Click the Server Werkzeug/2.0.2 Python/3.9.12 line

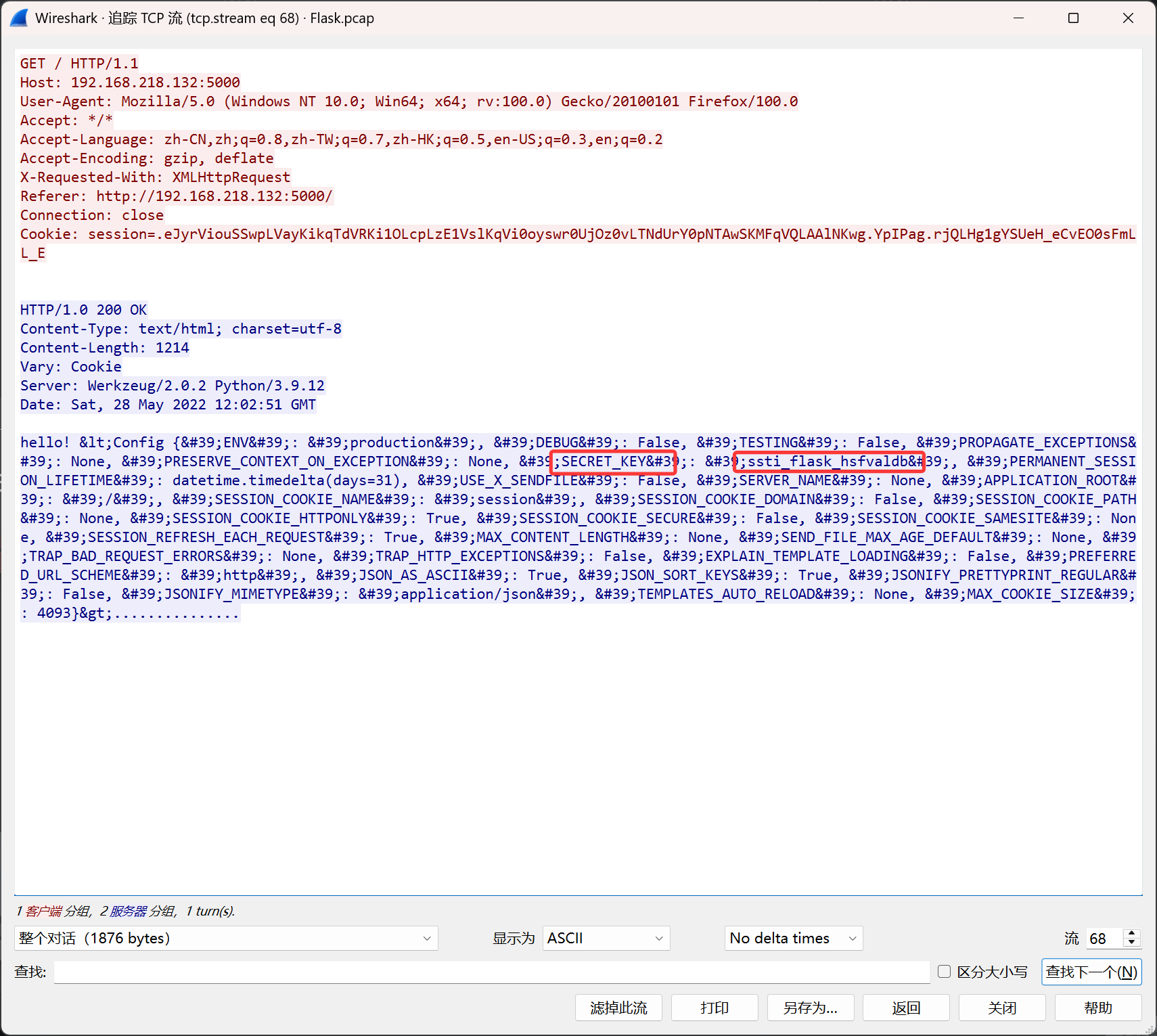point(173,386)
